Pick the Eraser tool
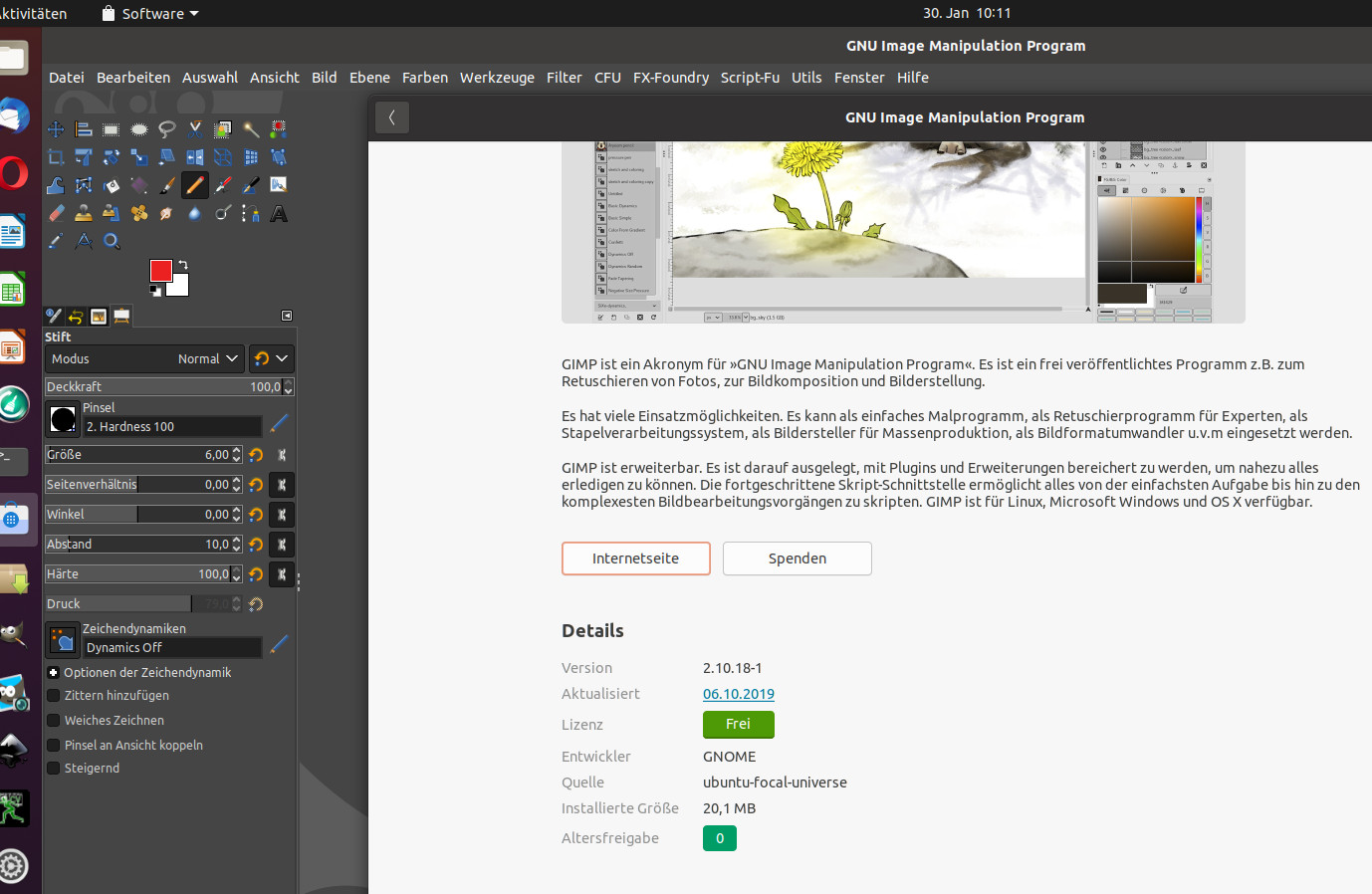The width and height of the screenshot is (1372, 894). (x=56, y=213)
